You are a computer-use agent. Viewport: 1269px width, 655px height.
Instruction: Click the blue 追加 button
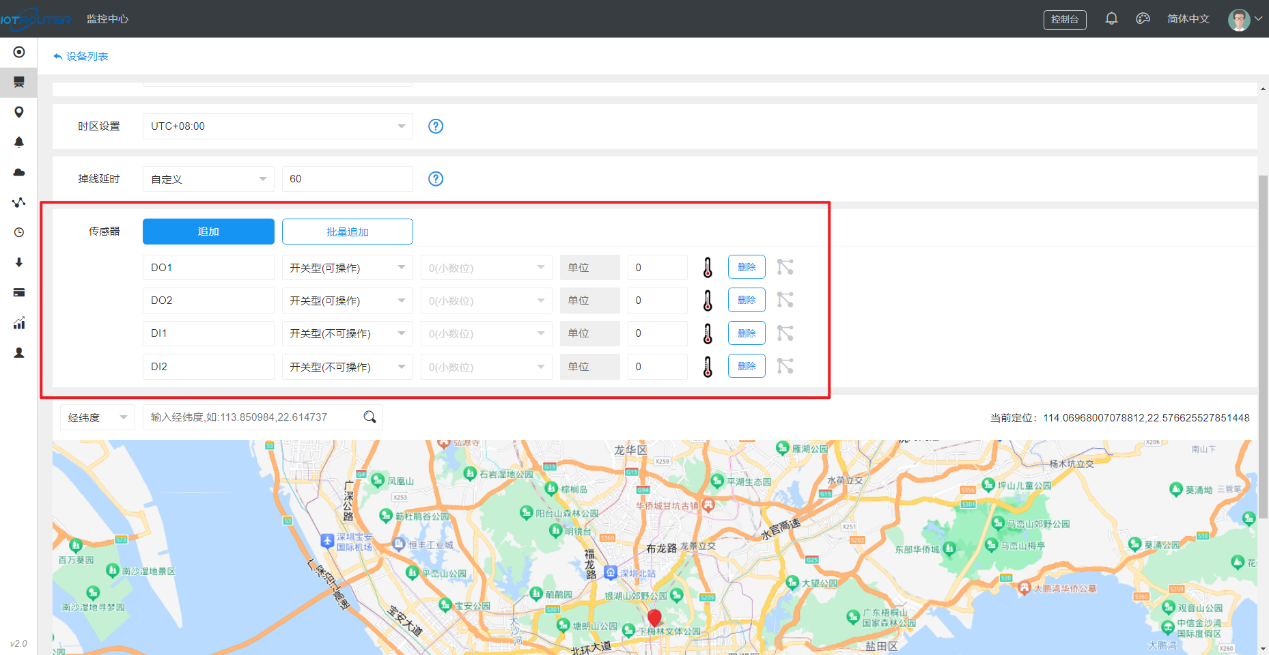coord(208,231)
